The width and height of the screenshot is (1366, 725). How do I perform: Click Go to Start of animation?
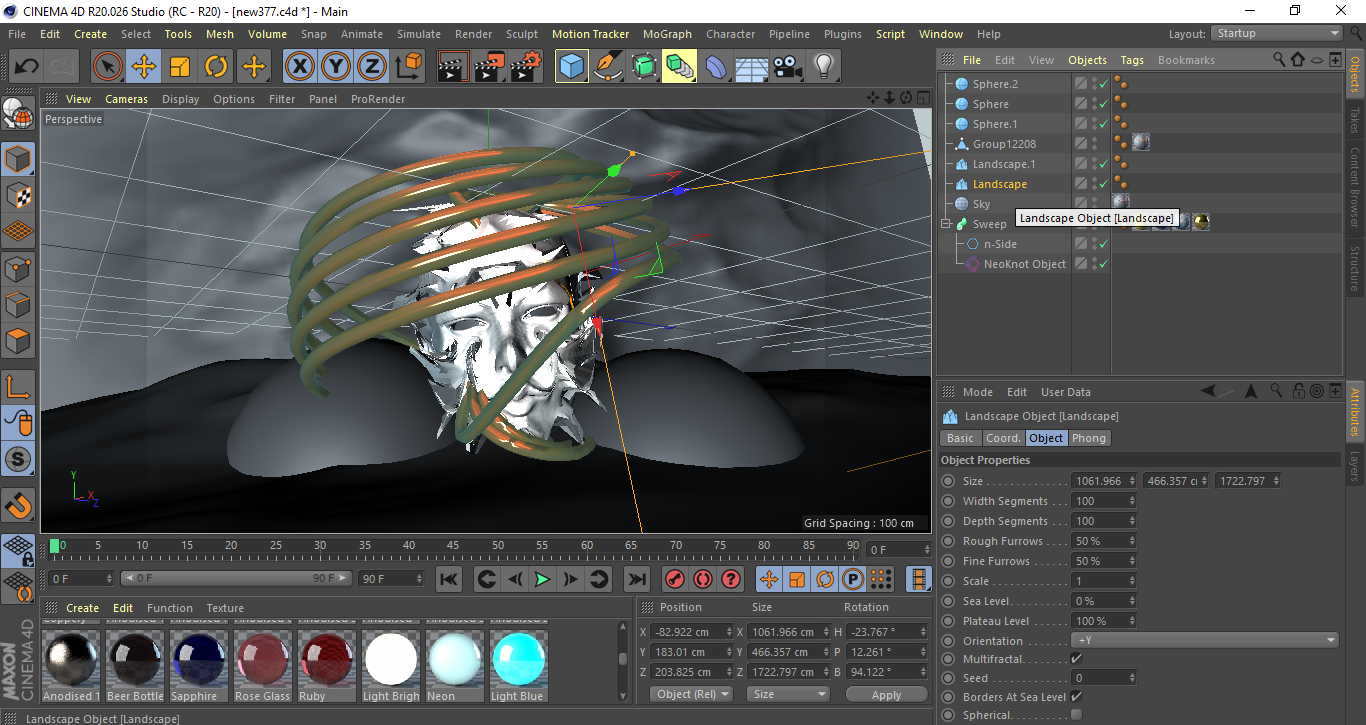[449, 579]
